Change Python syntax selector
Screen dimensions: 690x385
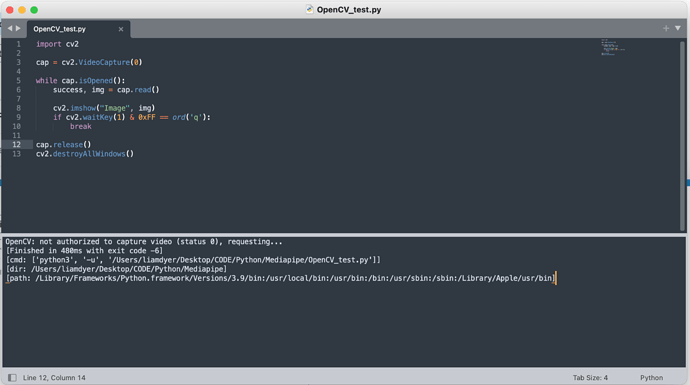[x=651, y=378]
